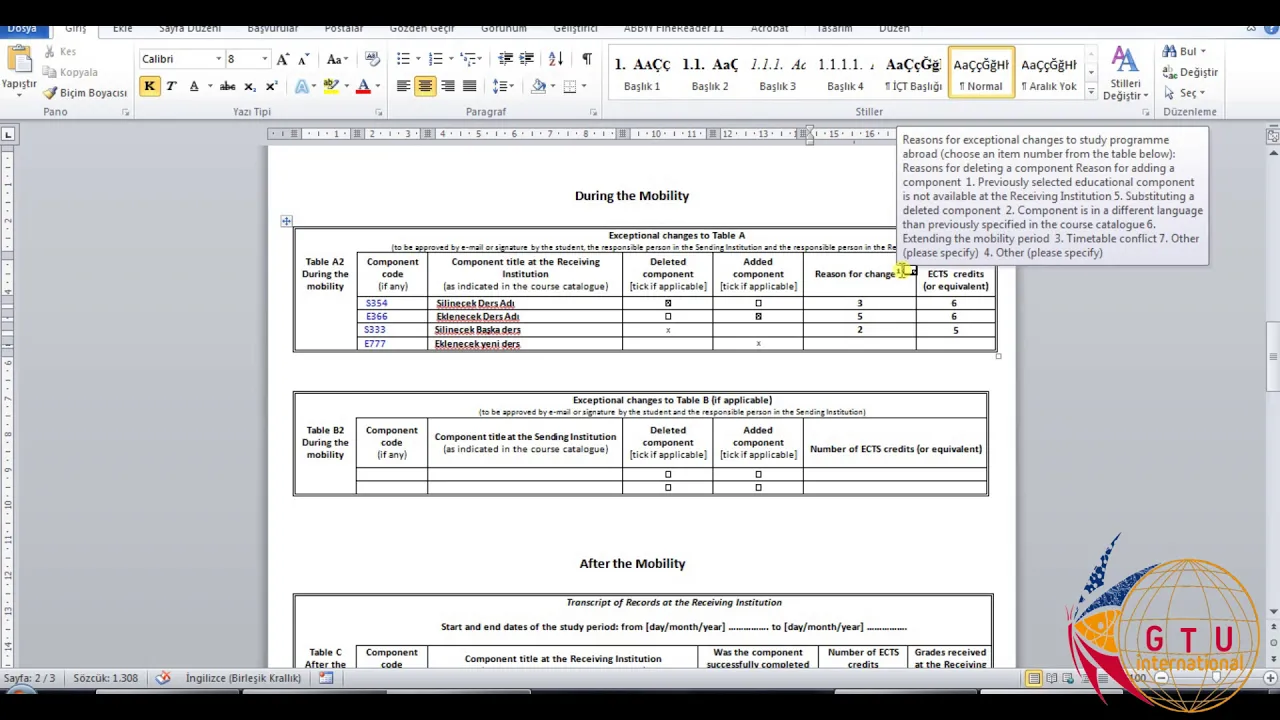The width and height of the screenshot is (1280, 720).
Task: Click the table move handle icon
Action: [x=286, y=221]
